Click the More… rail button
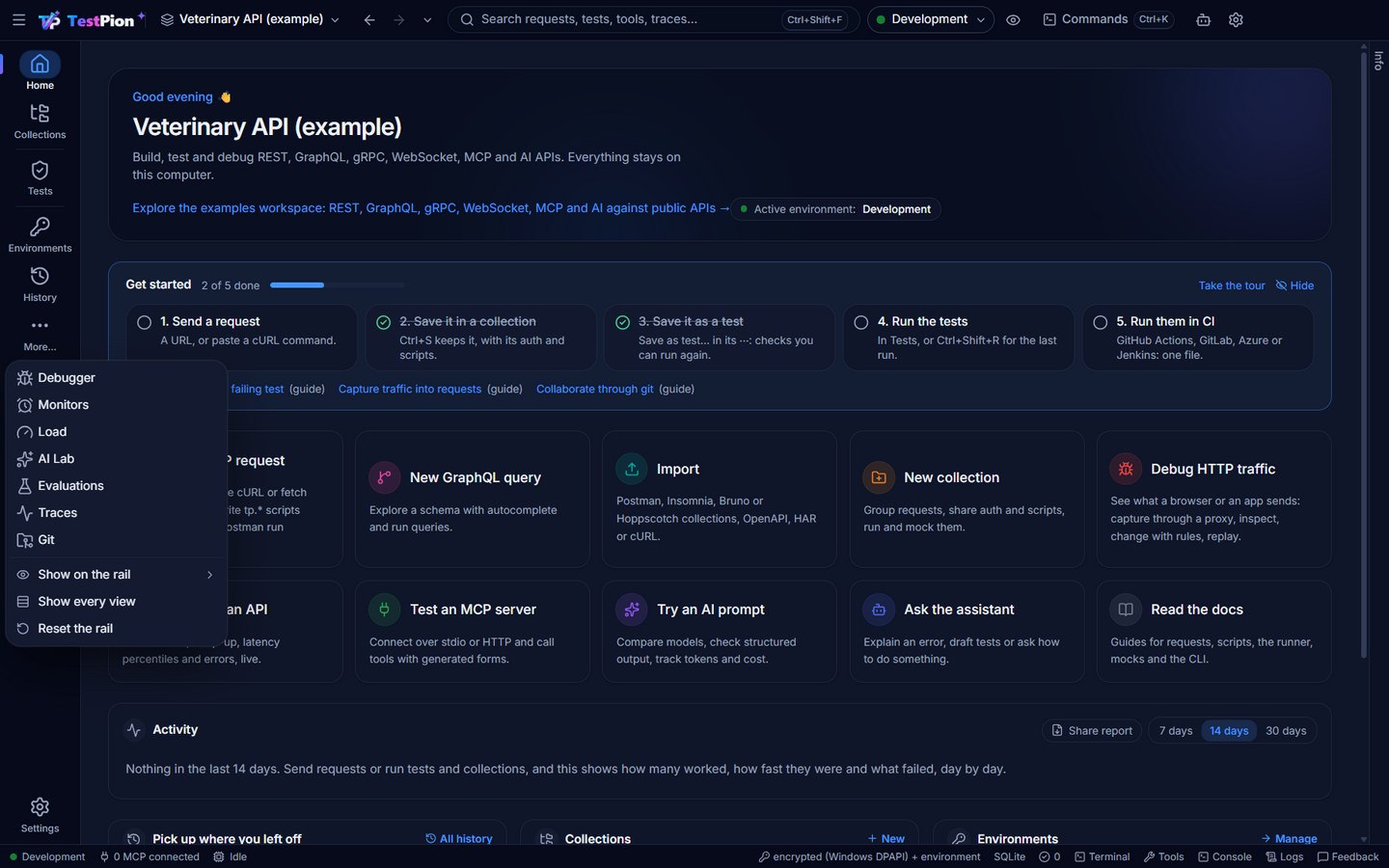 (40, 334)
